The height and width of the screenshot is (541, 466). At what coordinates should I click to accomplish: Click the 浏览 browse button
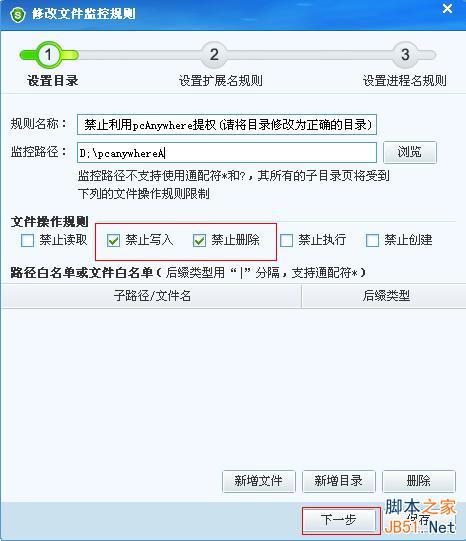point(410,152)
